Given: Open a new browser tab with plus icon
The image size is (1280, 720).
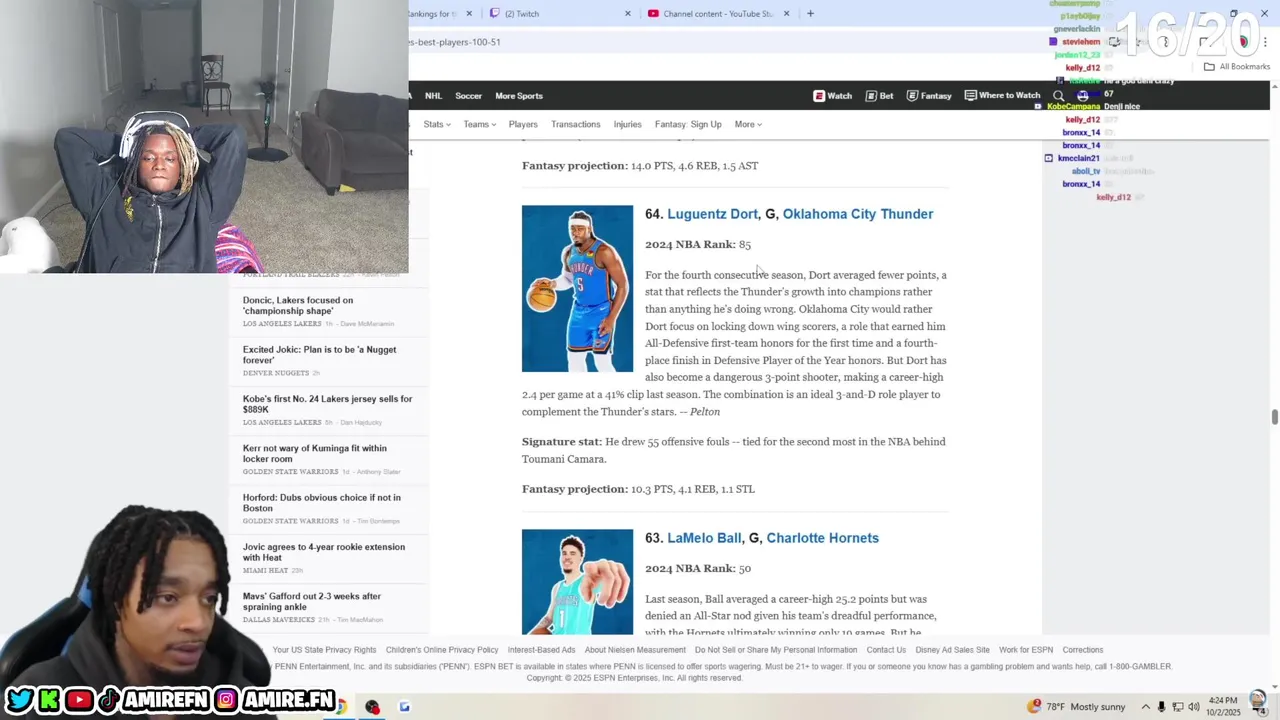Looking at the screenshot, I should coord(810,14).
